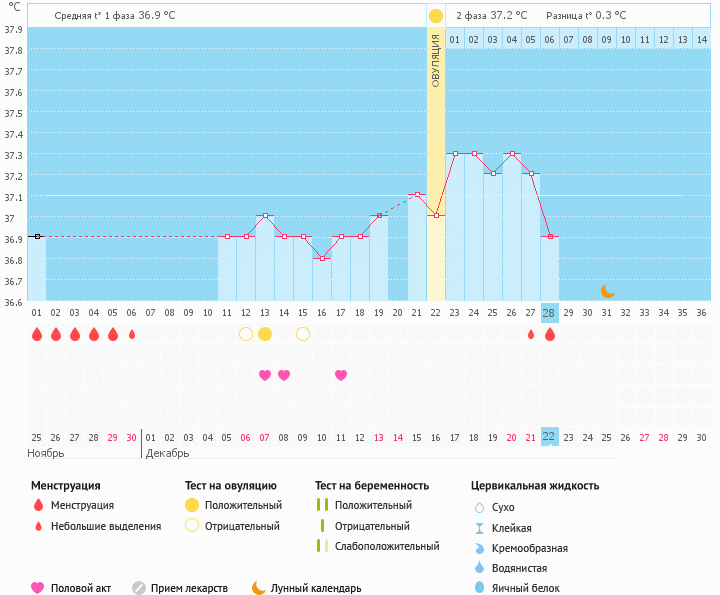720x595 pixels.
Task: Click the highlighted date 22 in bottom row
Action: click(x=549, y=437)
